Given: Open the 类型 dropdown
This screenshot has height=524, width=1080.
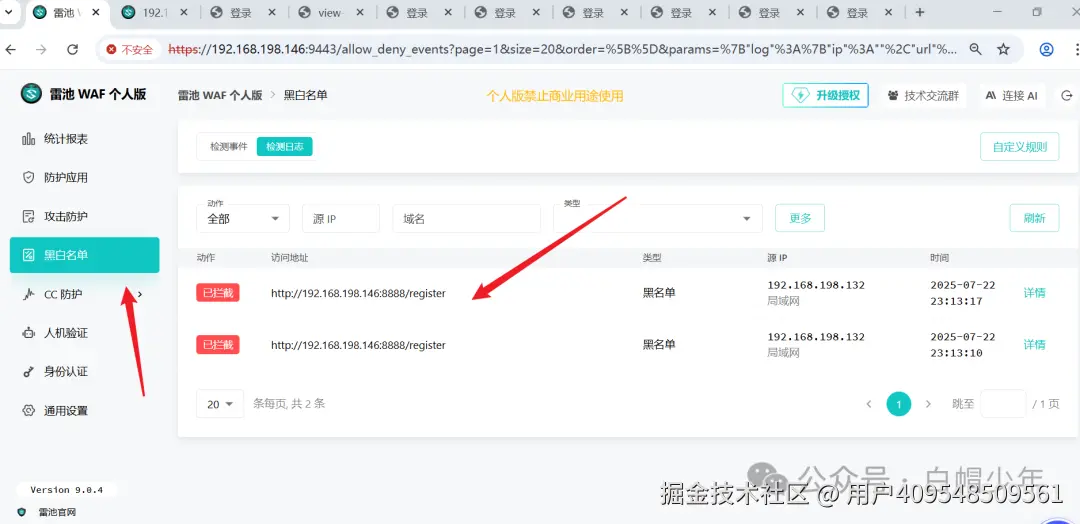Looking at the screenshot, I should coord(658,218).
